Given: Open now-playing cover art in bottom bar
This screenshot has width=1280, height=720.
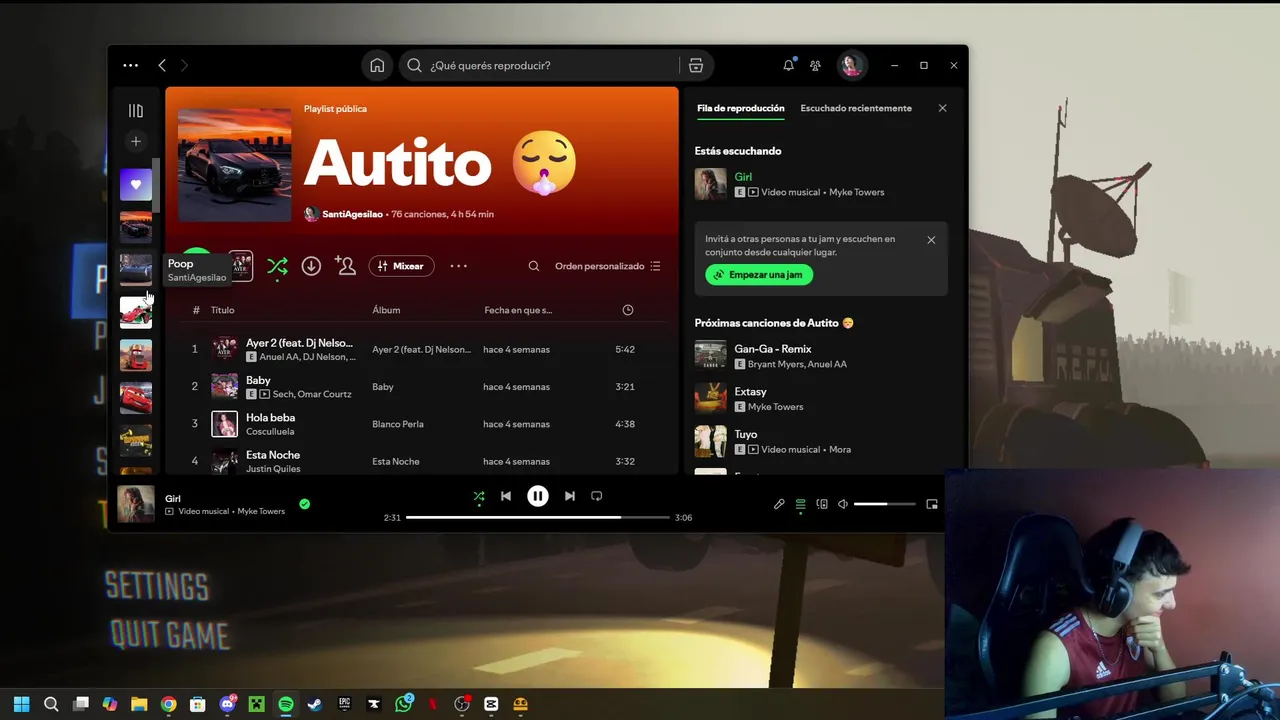Looking at the screenshot, I should pyautogui.click(x=136, y=504).
